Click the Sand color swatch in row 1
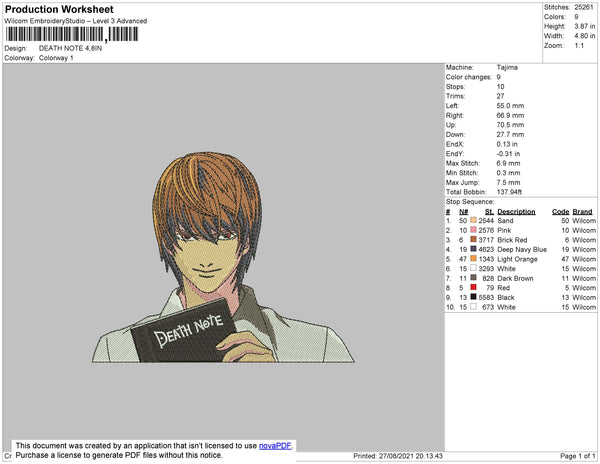The width and height of the screenshot is (600, 464). pyautogui.click(x=473, y=220)
